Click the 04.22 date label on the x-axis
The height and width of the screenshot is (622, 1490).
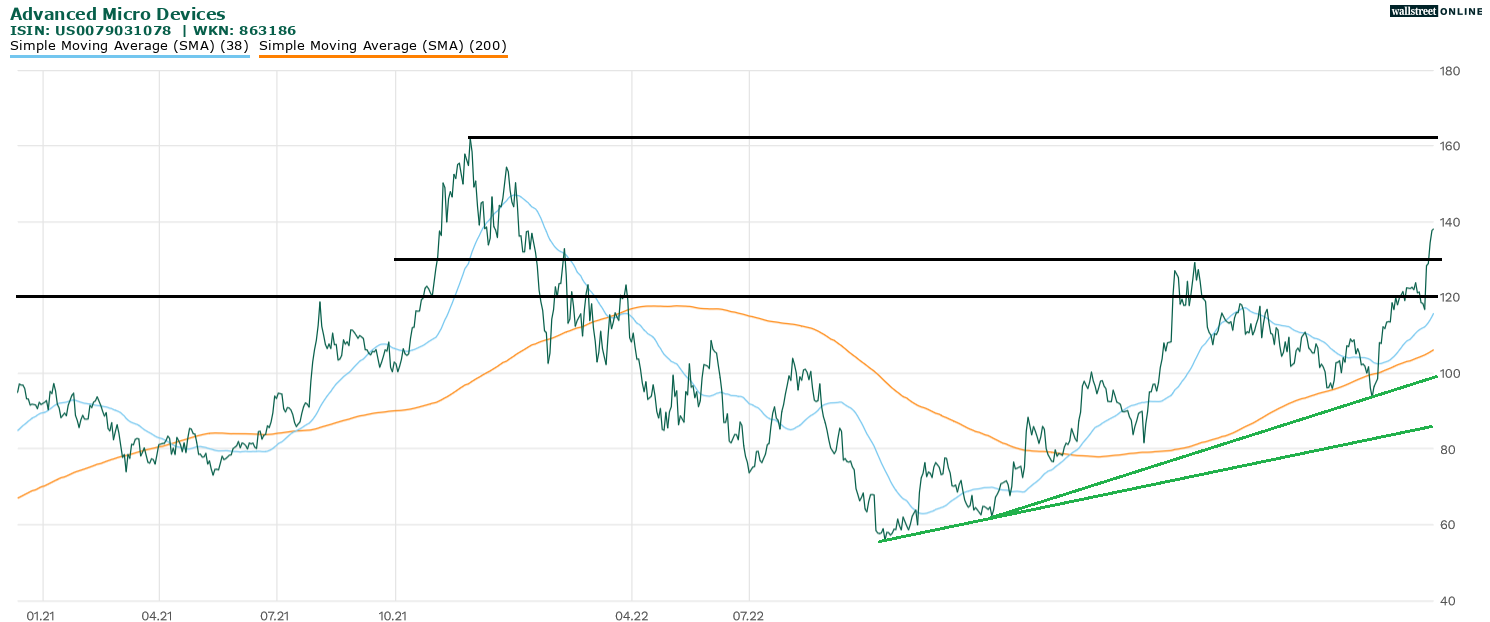pos(631,616)
